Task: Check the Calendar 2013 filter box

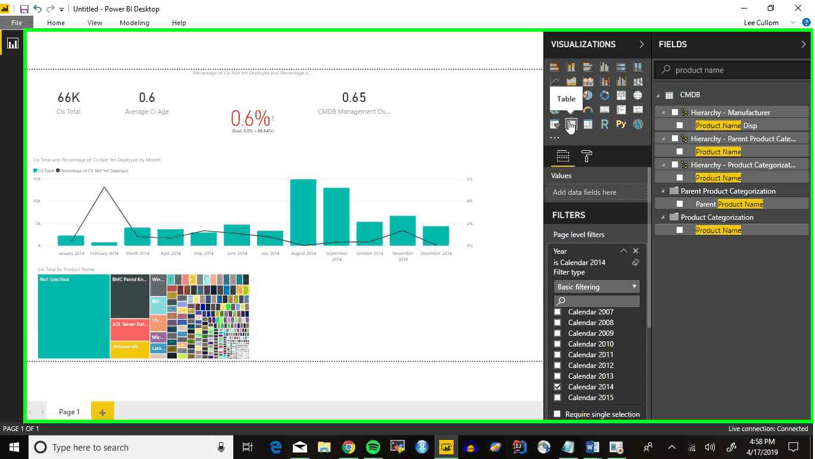Action: tap(558, 376)
